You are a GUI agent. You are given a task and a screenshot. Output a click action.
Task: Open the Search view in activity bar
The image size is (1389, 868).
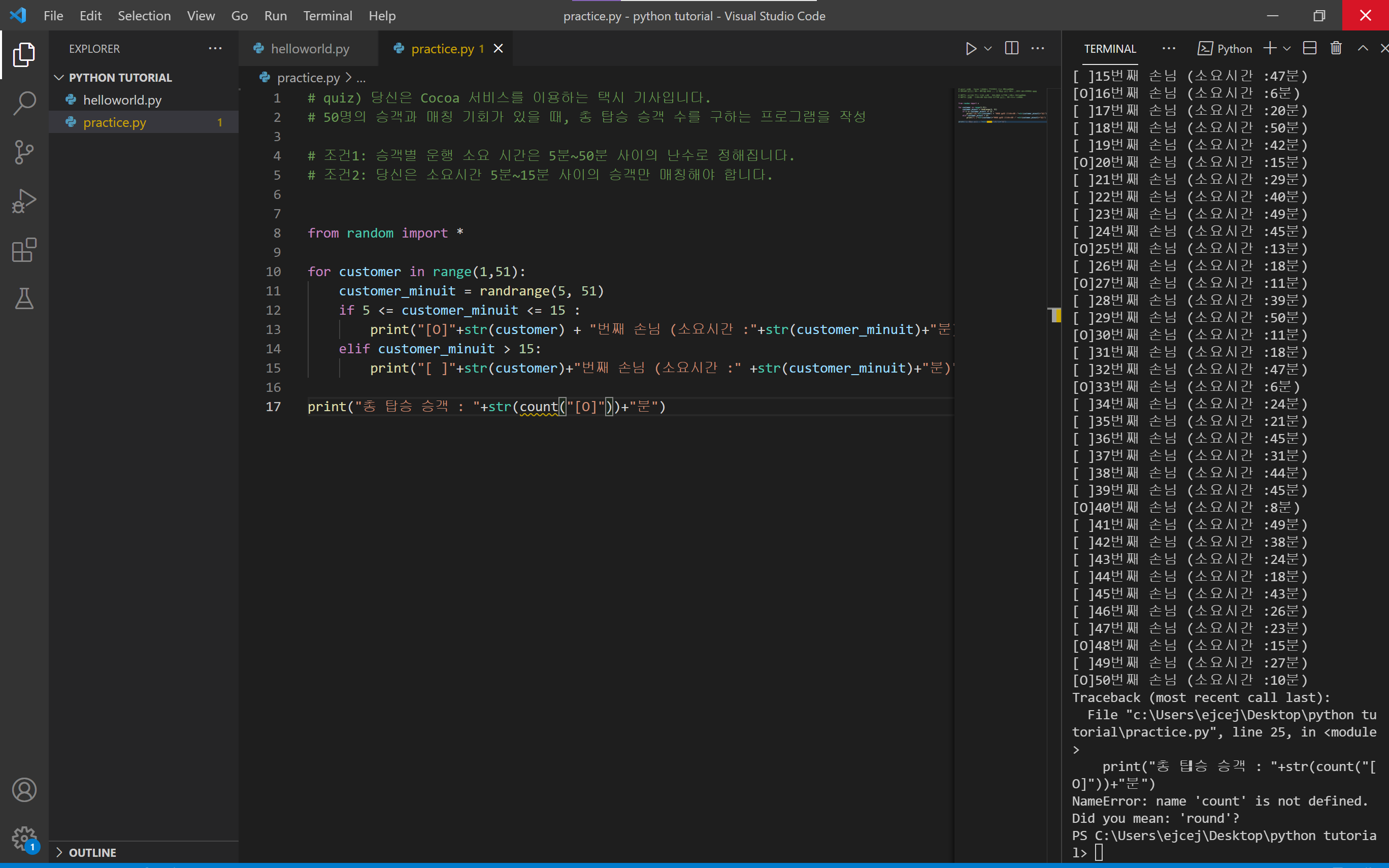click(24, 104)
